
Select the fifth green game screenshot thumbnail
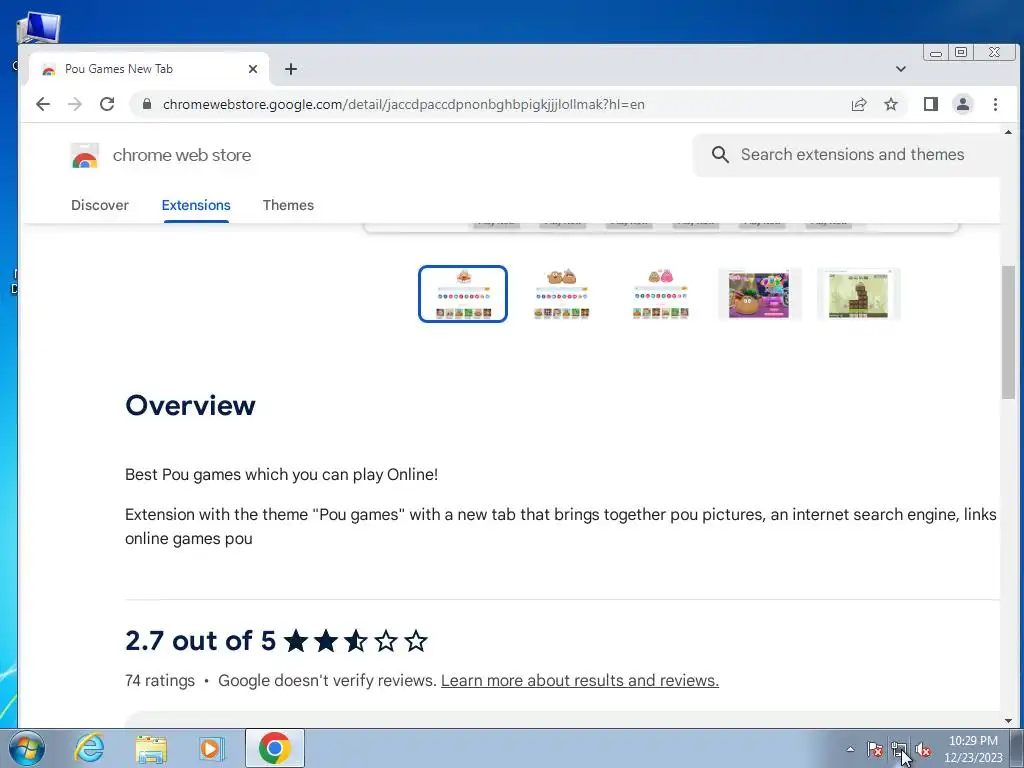point(858,295)
